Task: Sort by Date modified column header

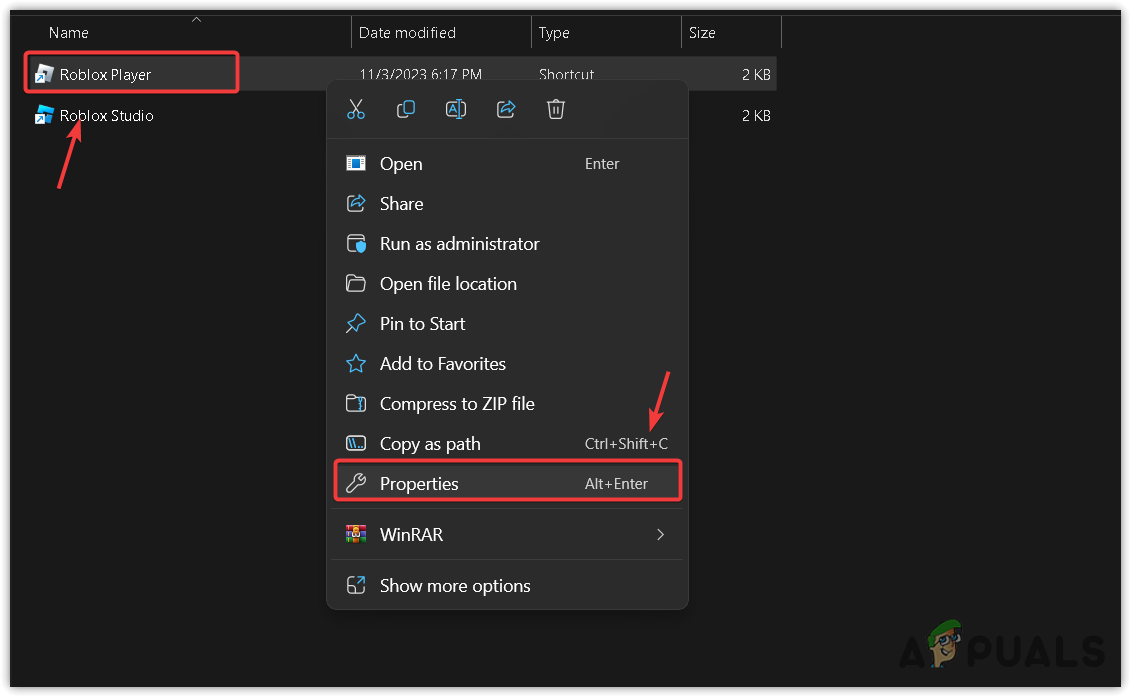Action: point(407,32)
